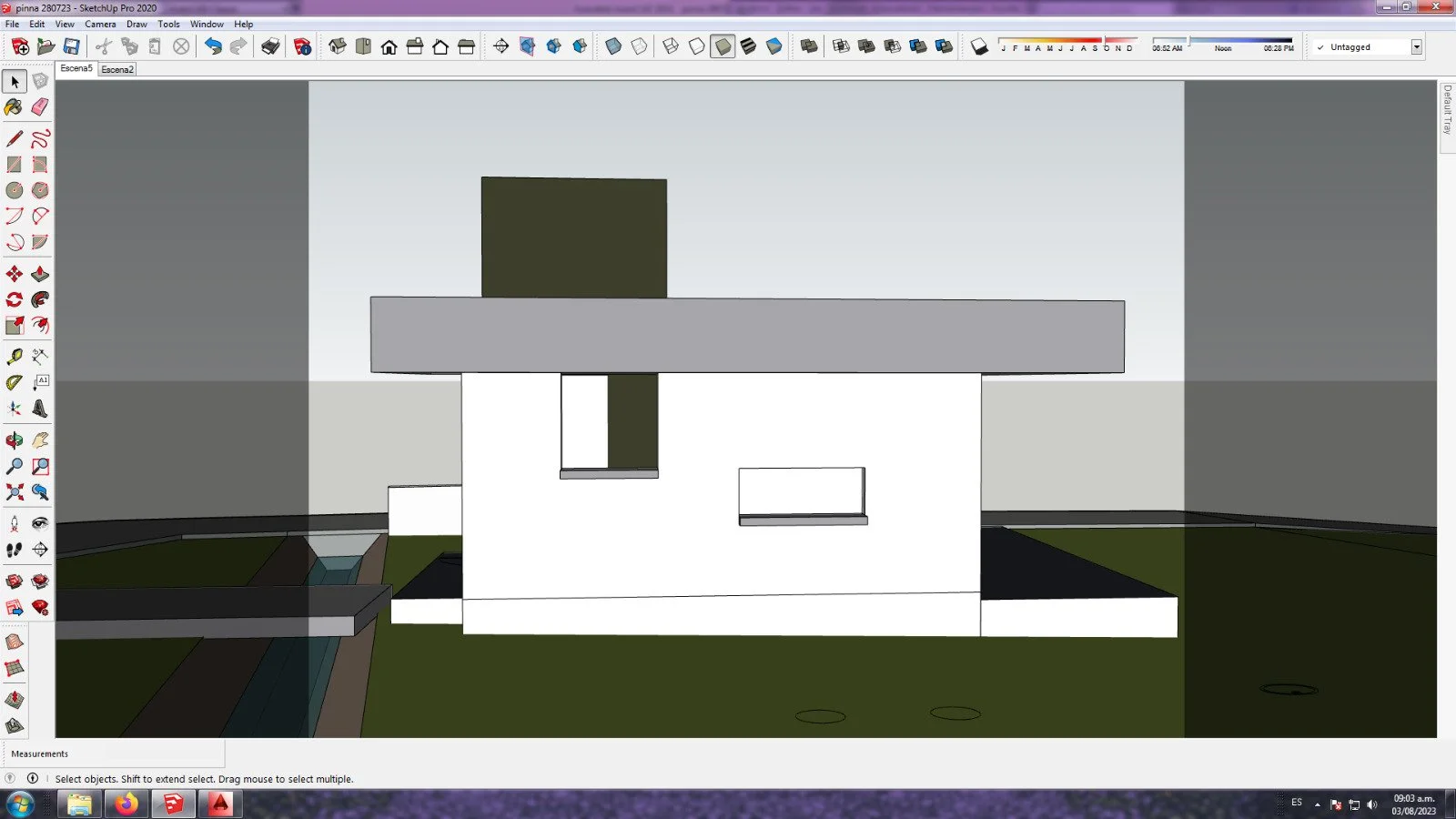
Task: Choose the Polygon tool
Action: coord(40,190)
